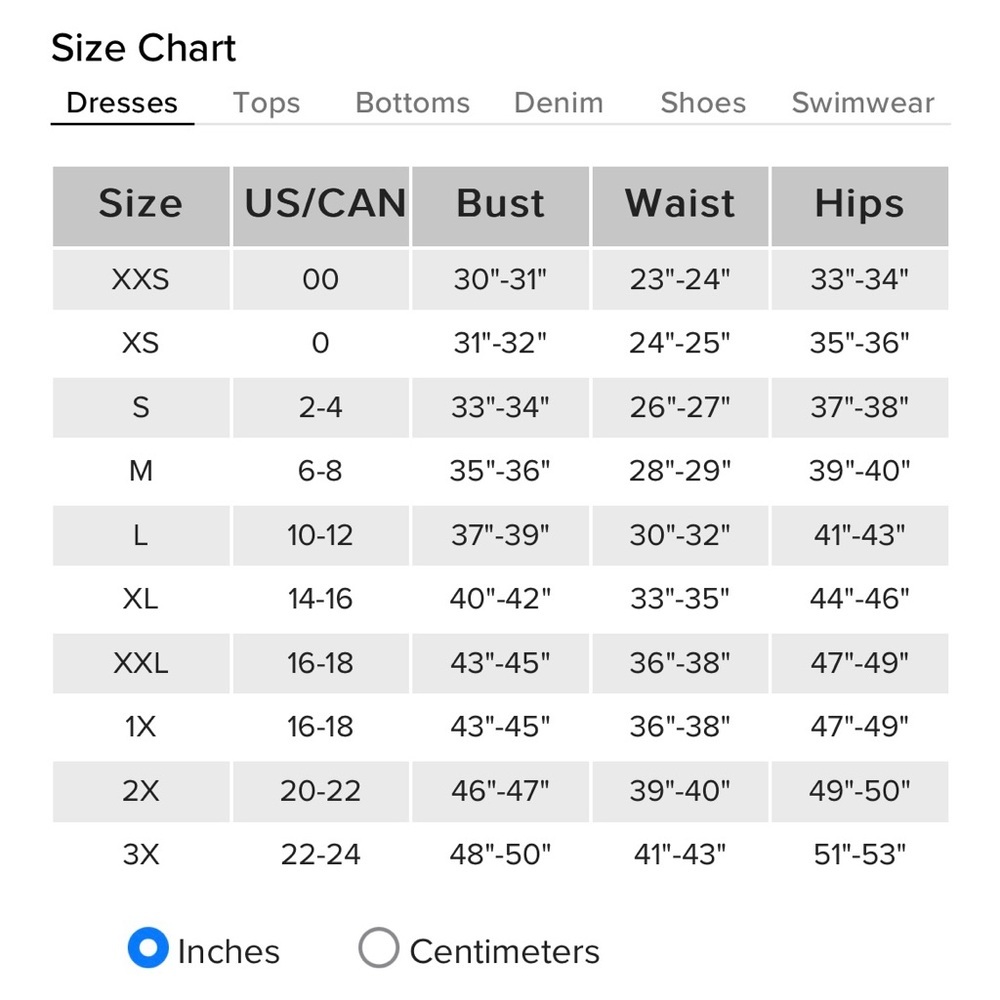Click the Centimeters label text
The height and width of the screenshot is (1000, 1000).
click(x=504, y=952)
